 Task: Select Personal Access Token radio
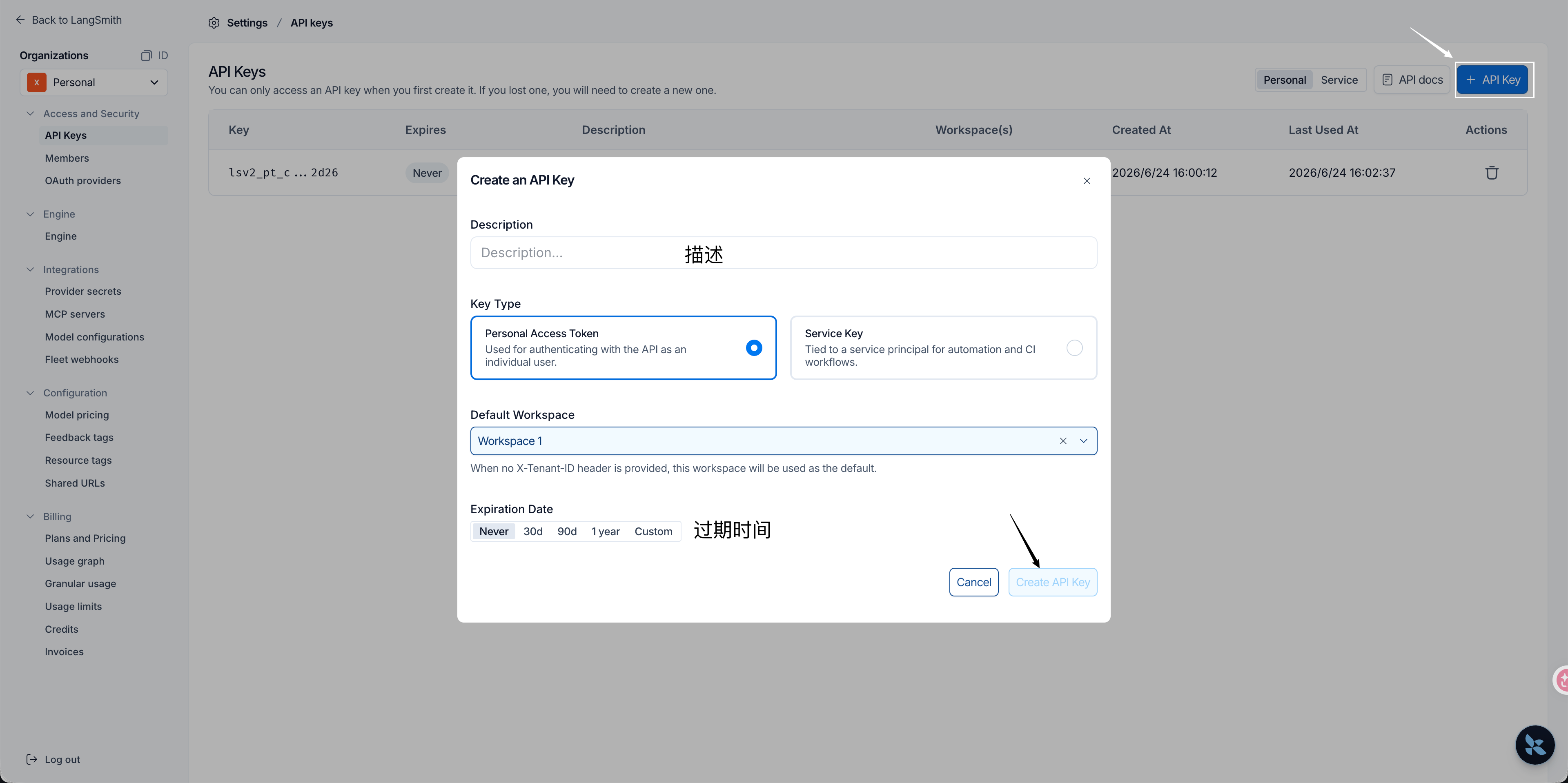(x=753, y=348)
